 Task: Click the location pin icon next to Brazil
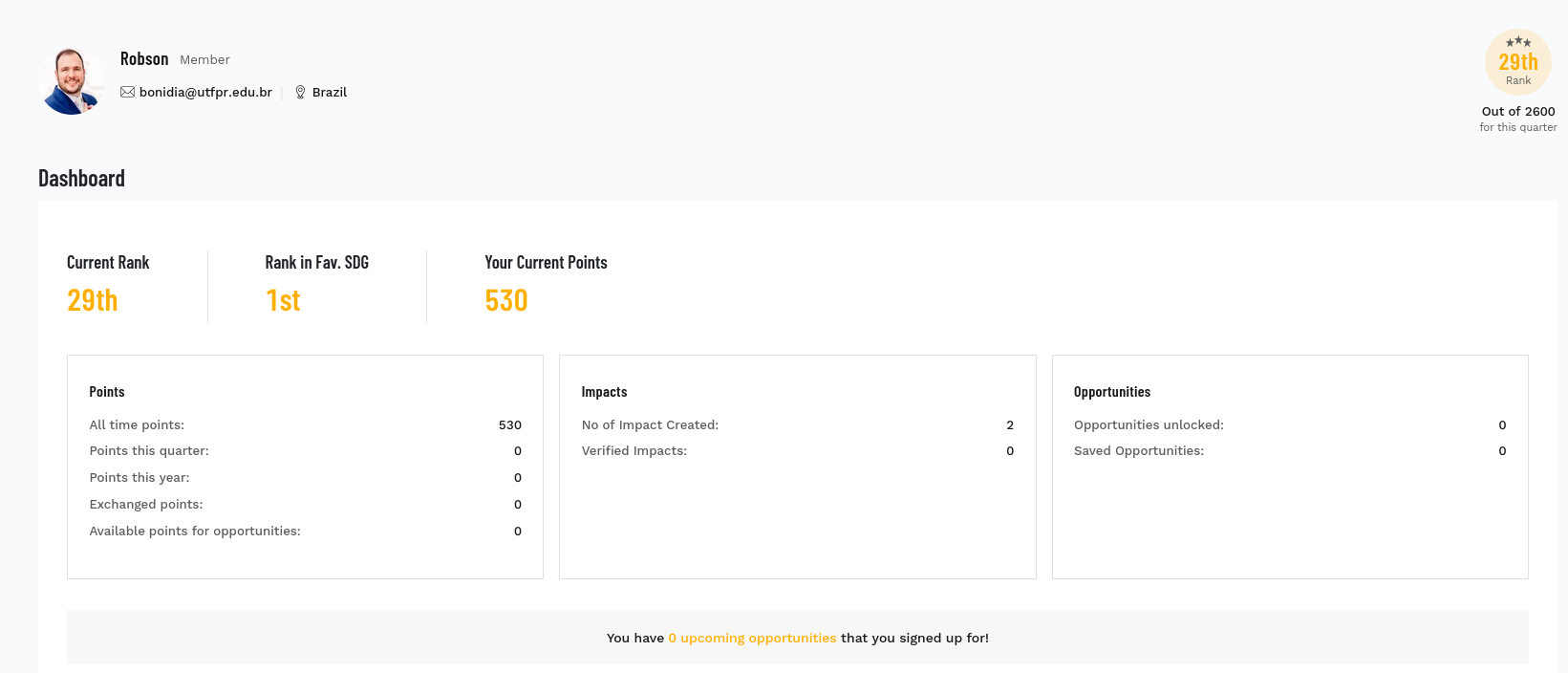pyautogui.click(x=300, y=93)
